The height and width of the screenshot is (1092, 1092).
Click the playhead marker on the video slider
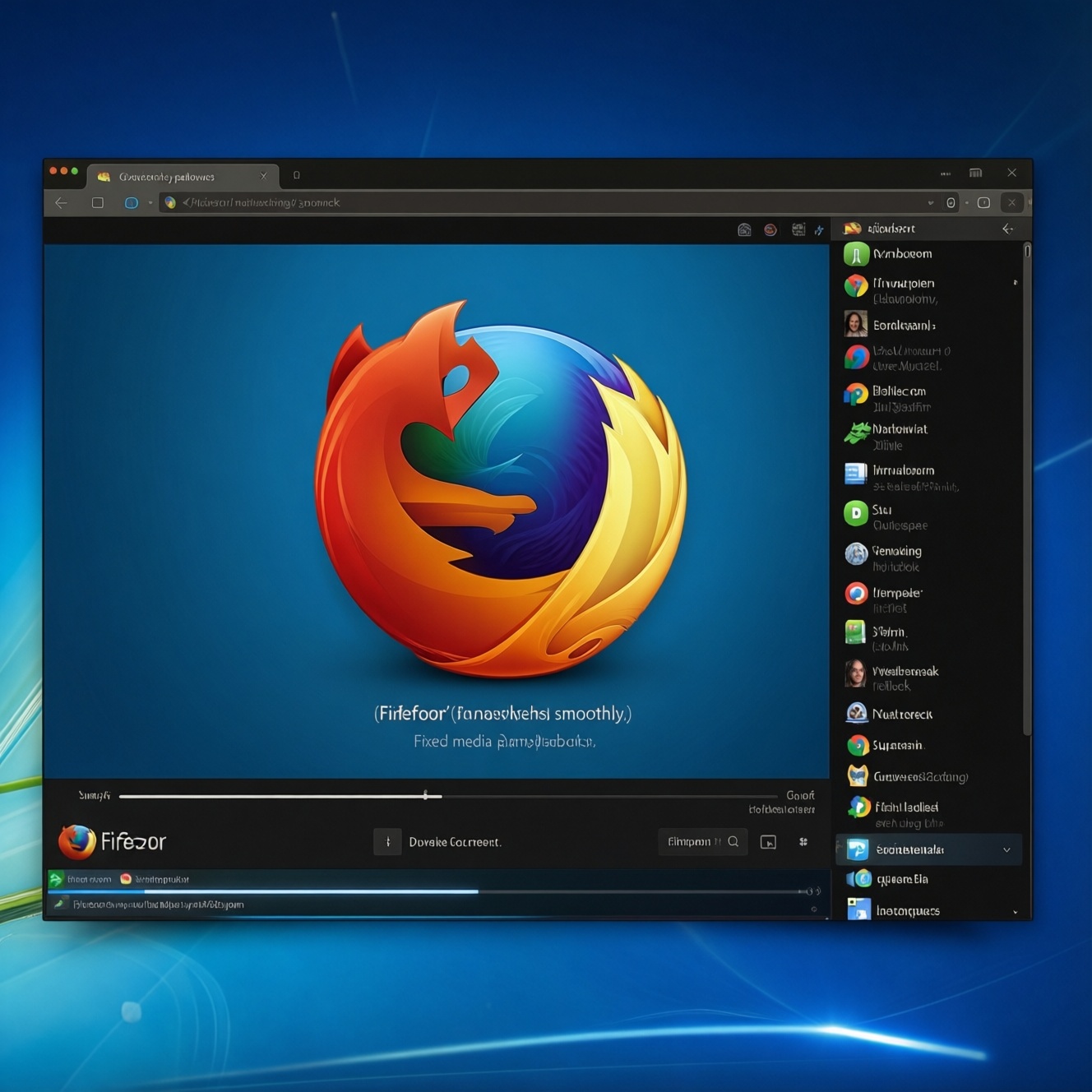click(425, 795)
